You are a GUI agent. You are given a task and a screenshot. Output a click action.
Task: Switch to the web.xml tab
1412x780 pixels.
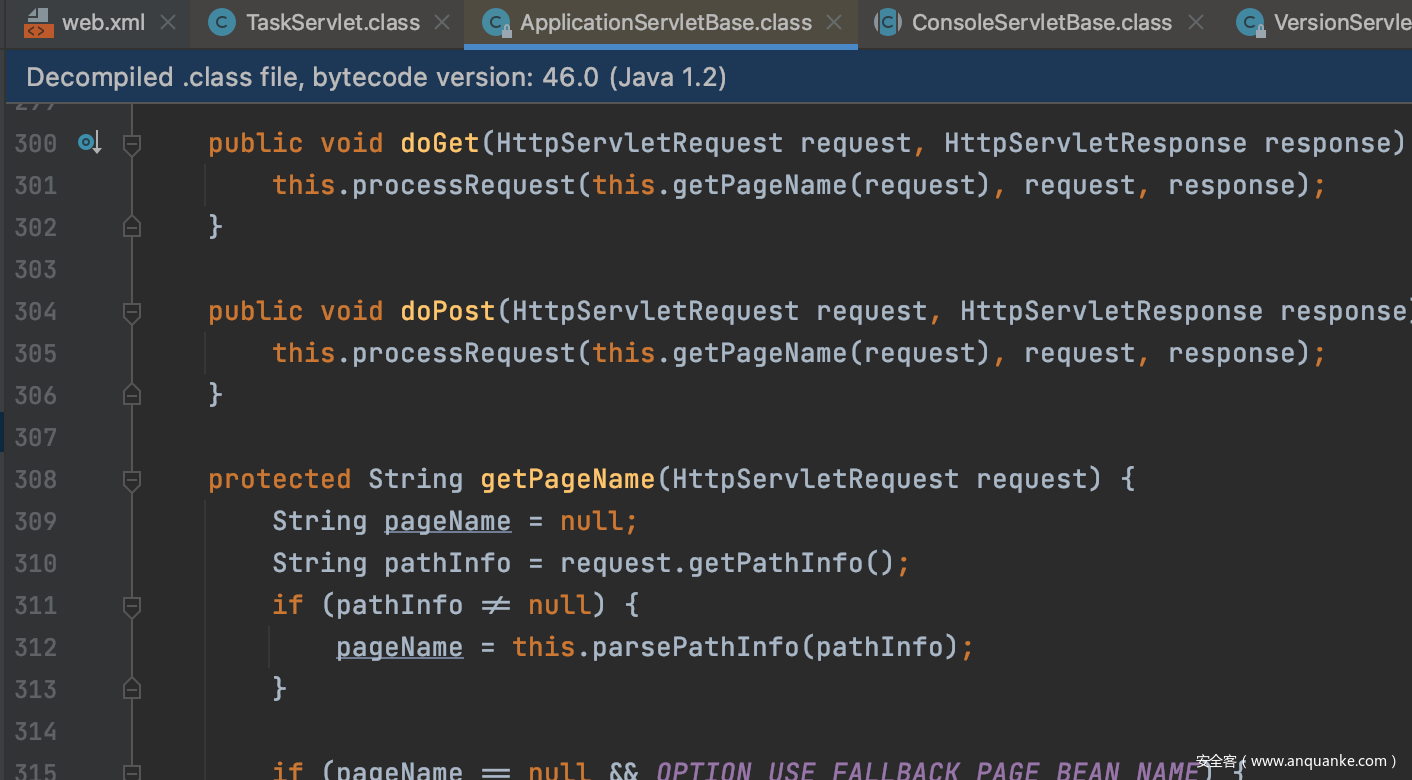tap(104, 22)
